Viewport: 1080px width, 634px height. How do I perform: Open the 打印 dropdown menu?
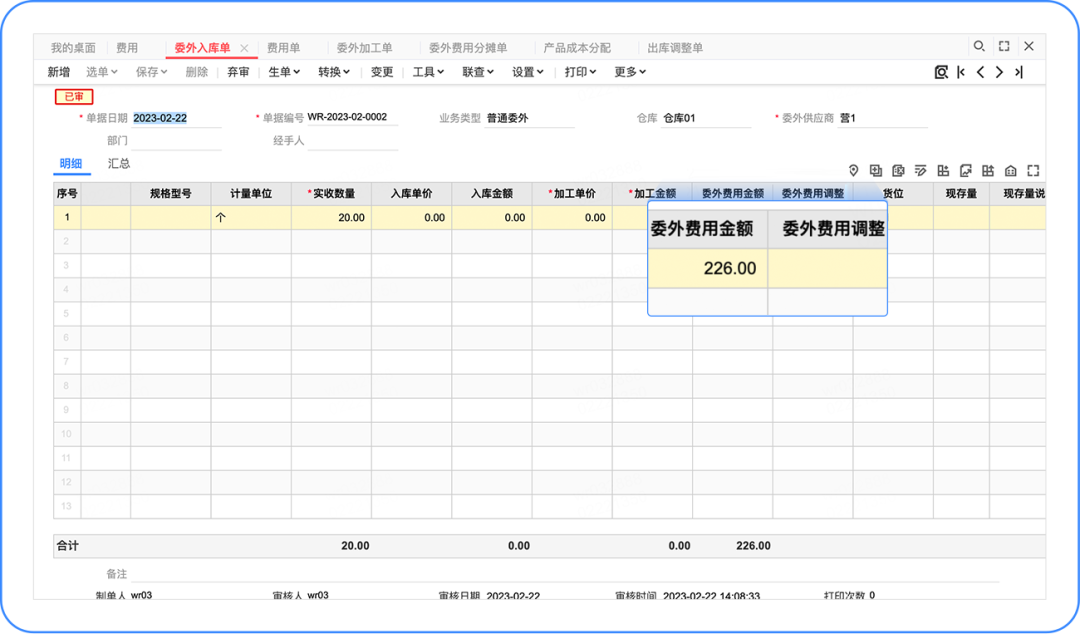[x=580, y=72]
